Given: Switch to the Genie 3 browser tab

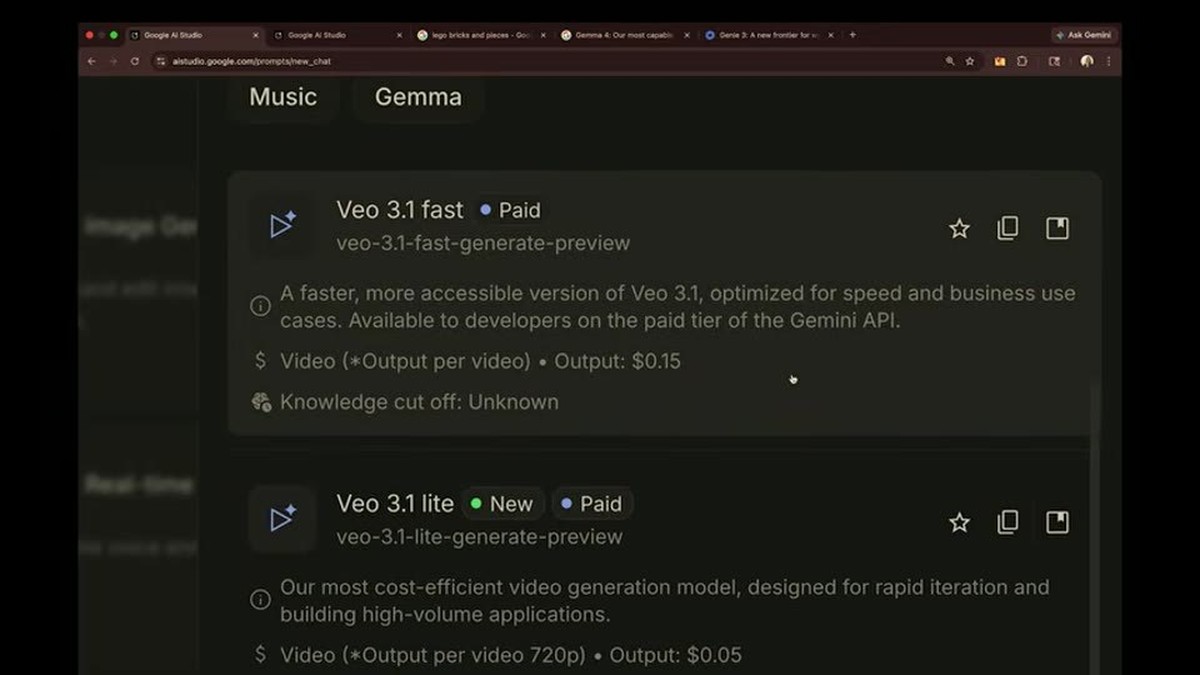Looking at the screenshot, I should point(768,35).
